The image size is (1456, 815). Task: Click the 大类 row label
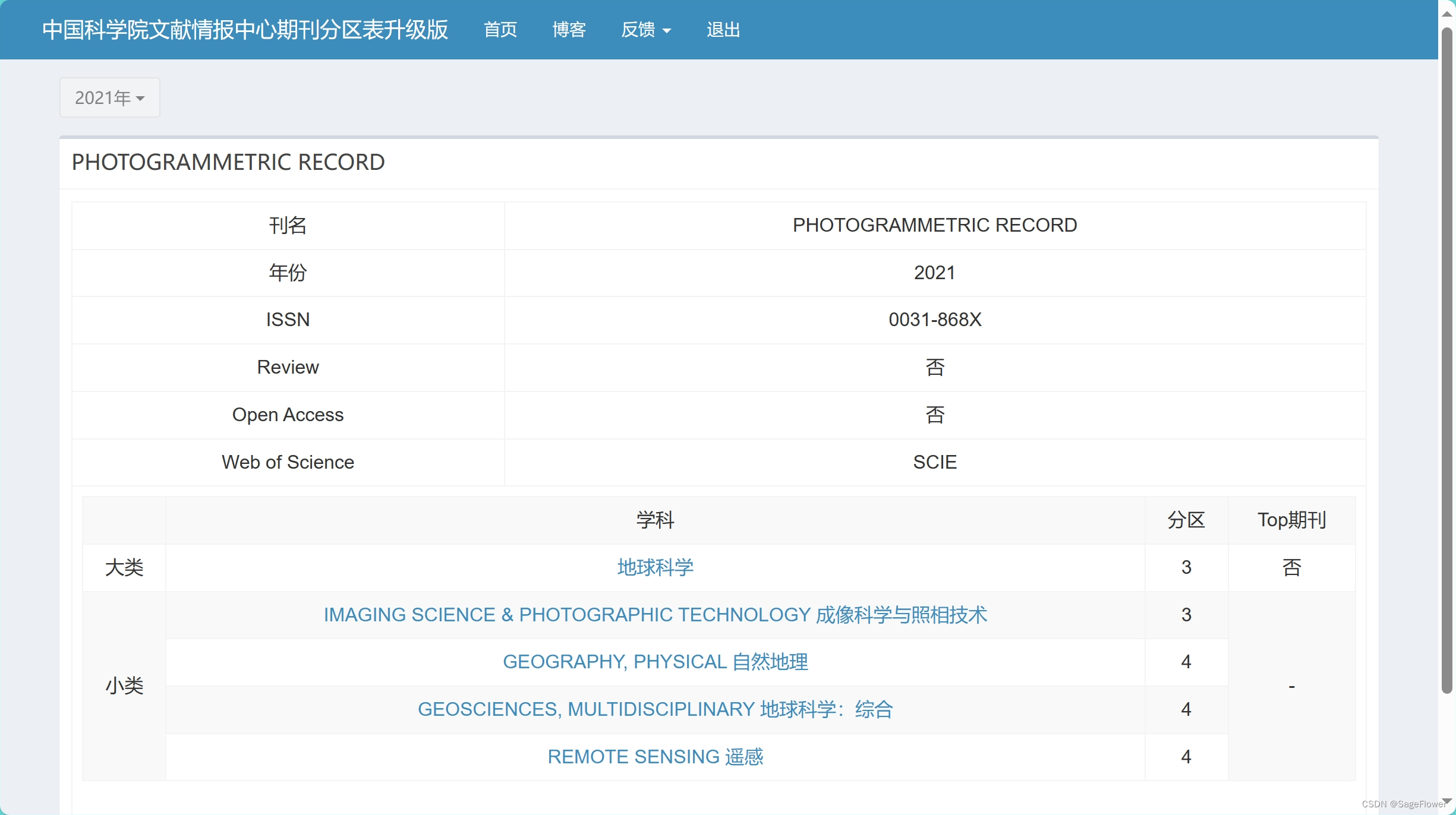(x=124, y=567)
